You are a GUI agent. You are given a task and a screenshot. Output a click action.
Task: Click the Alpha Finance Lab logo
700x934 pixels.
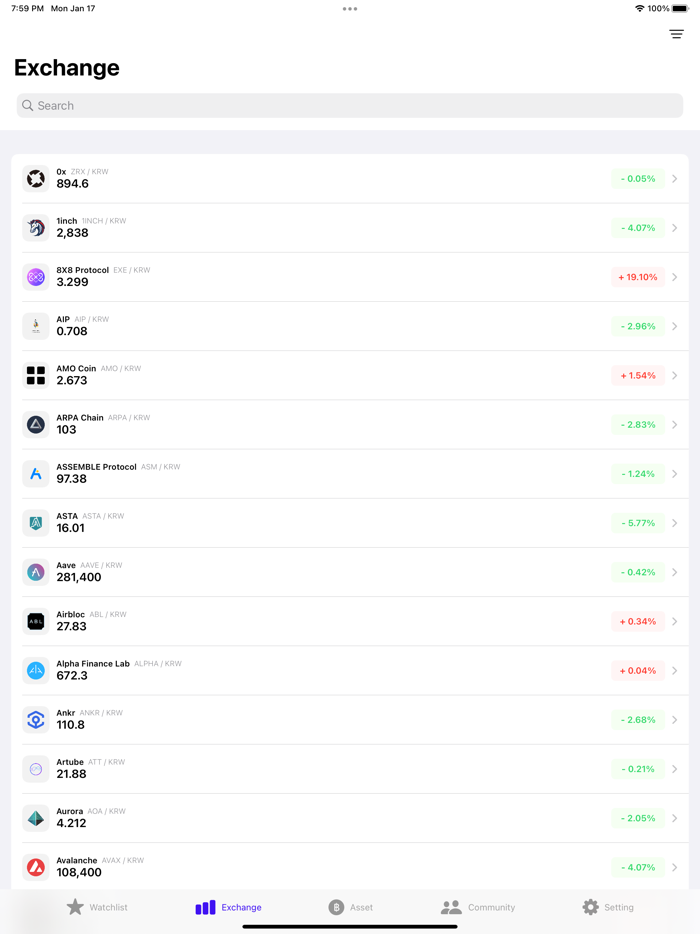pos(36,670)
